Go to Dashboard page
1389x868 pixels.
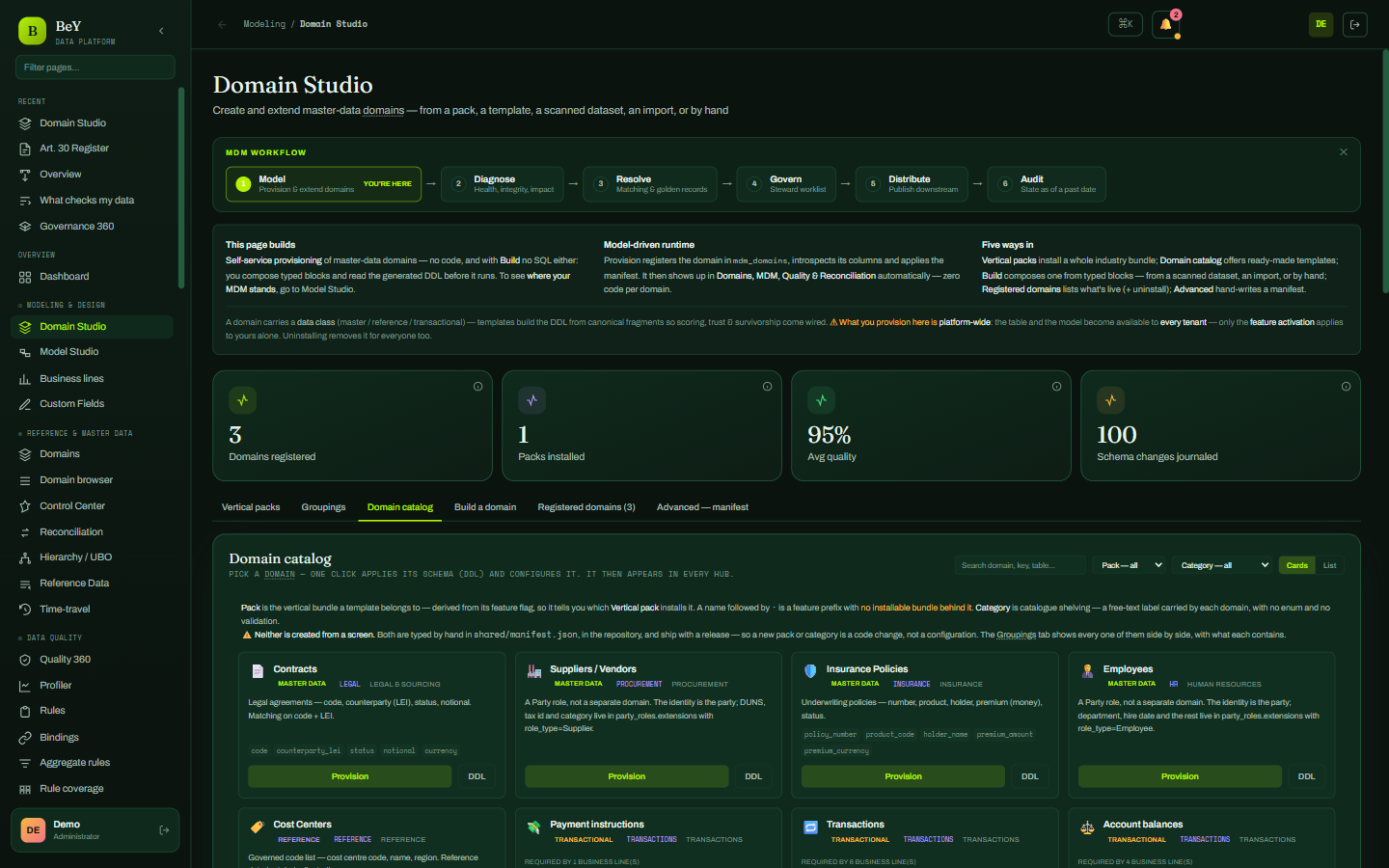[93, 277]
